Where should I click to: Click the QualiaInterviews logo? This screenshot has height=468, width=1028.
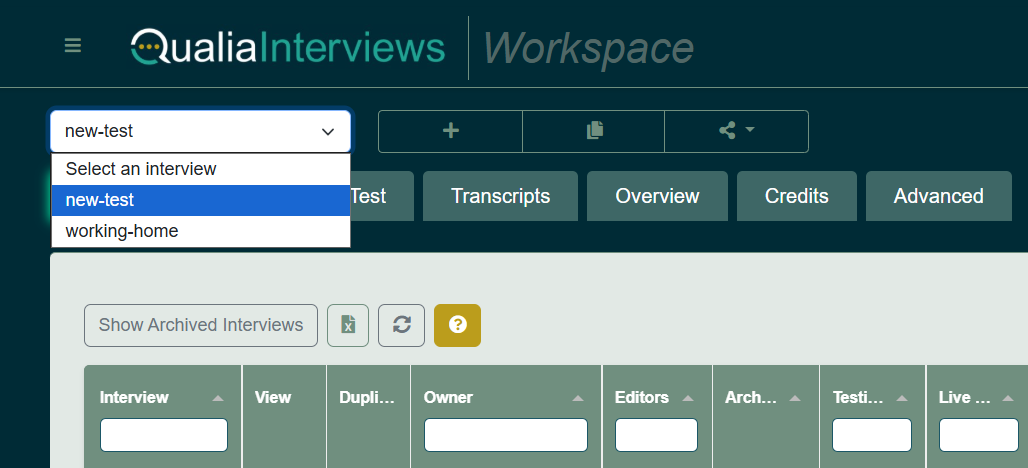click(x=288, y=47)
